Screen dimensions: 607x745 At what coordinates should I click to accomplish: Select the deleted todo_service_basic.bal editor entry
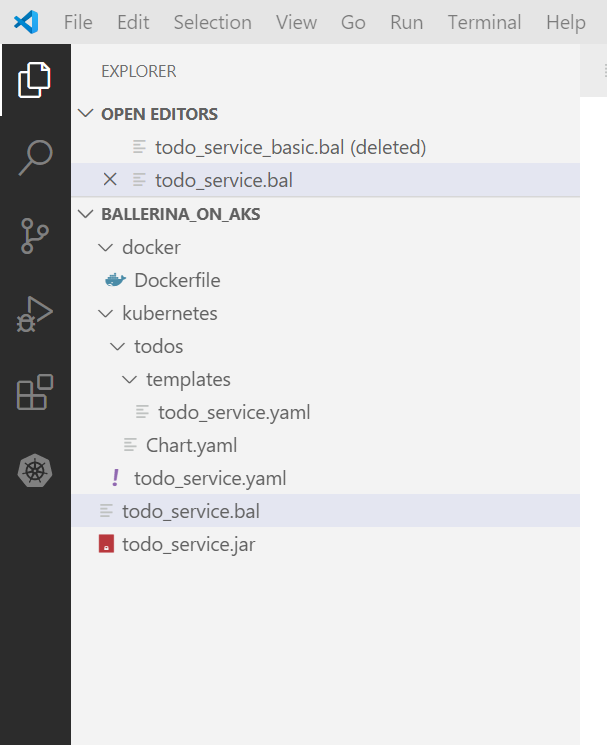click(x=290, y=148)
